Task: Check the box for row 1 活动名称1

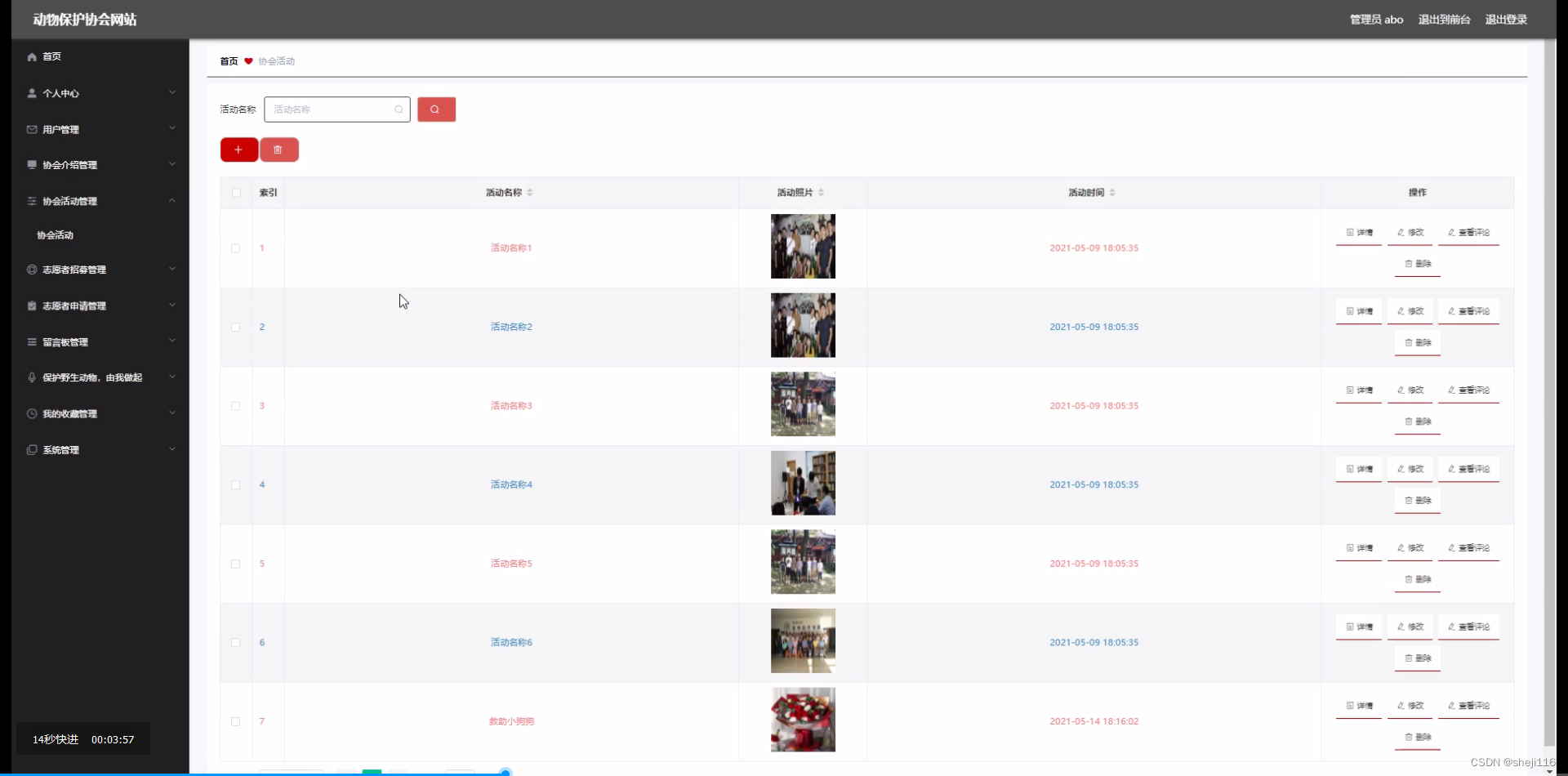Action: pos(235,248)
